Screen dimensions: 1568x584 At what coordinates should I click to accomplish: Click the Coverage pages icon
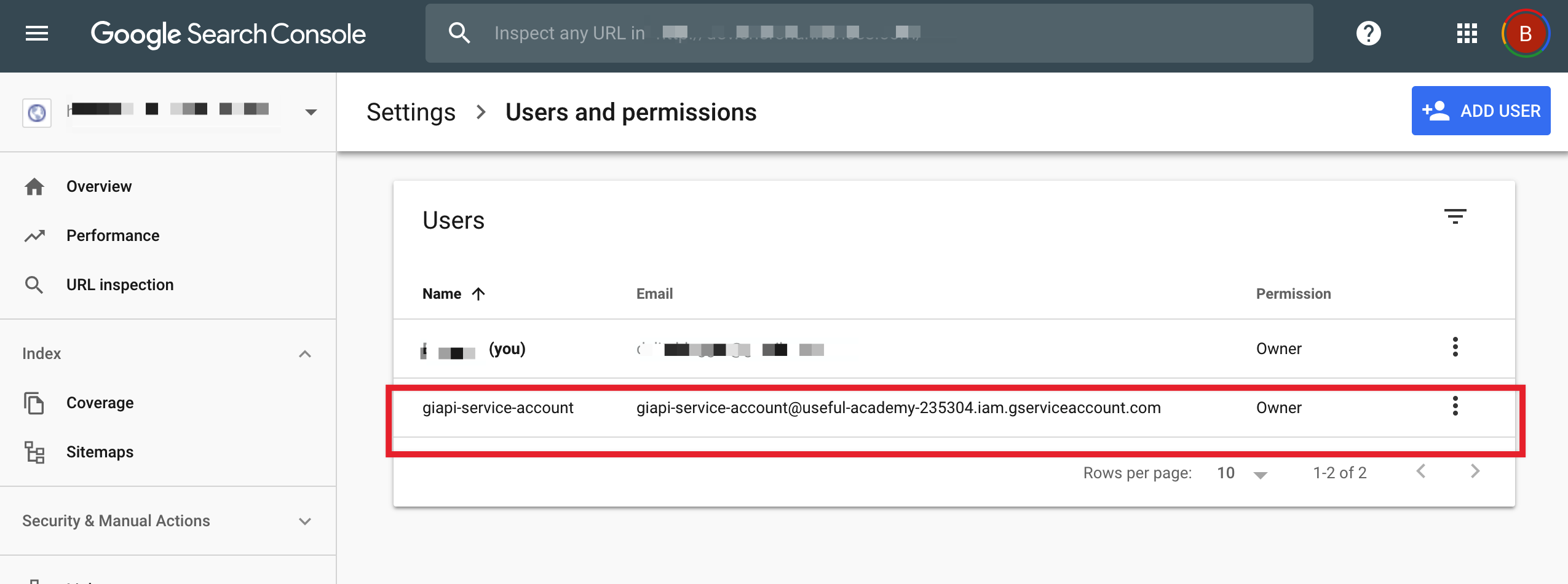click(34, 403)
